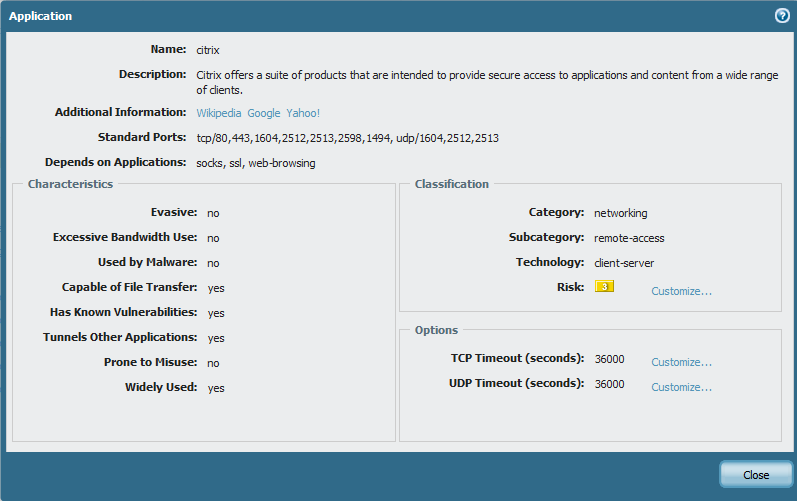
Task: Click the Citrix description paragraph
Action: click(x=487, y=82)
